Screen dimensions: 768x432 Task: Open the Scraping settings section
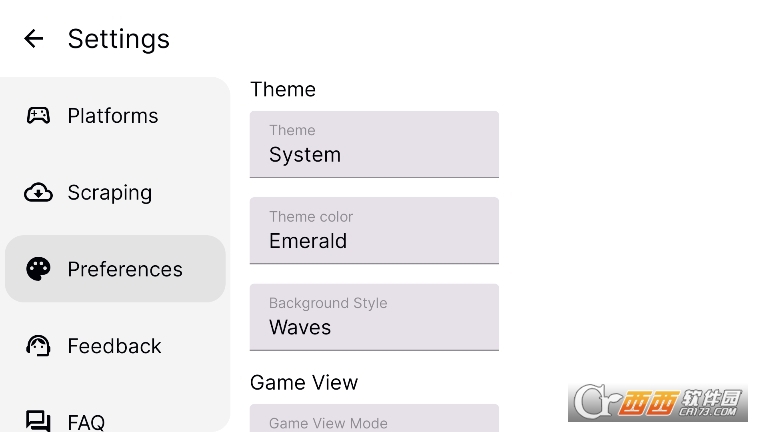[115, 192]
